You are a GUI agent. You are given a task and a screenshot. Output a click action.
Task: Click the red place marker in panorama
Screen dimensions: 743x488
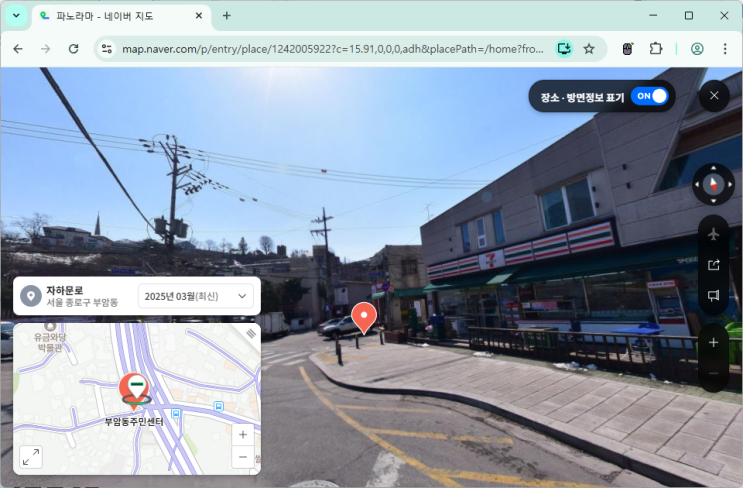coord(364,318)
